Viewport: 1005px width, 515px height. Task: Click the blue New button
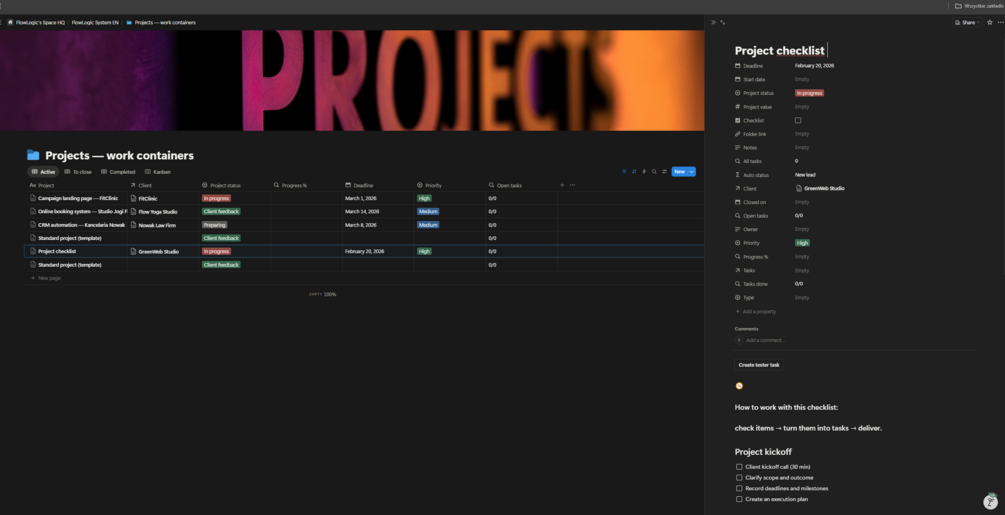[679, 172]
